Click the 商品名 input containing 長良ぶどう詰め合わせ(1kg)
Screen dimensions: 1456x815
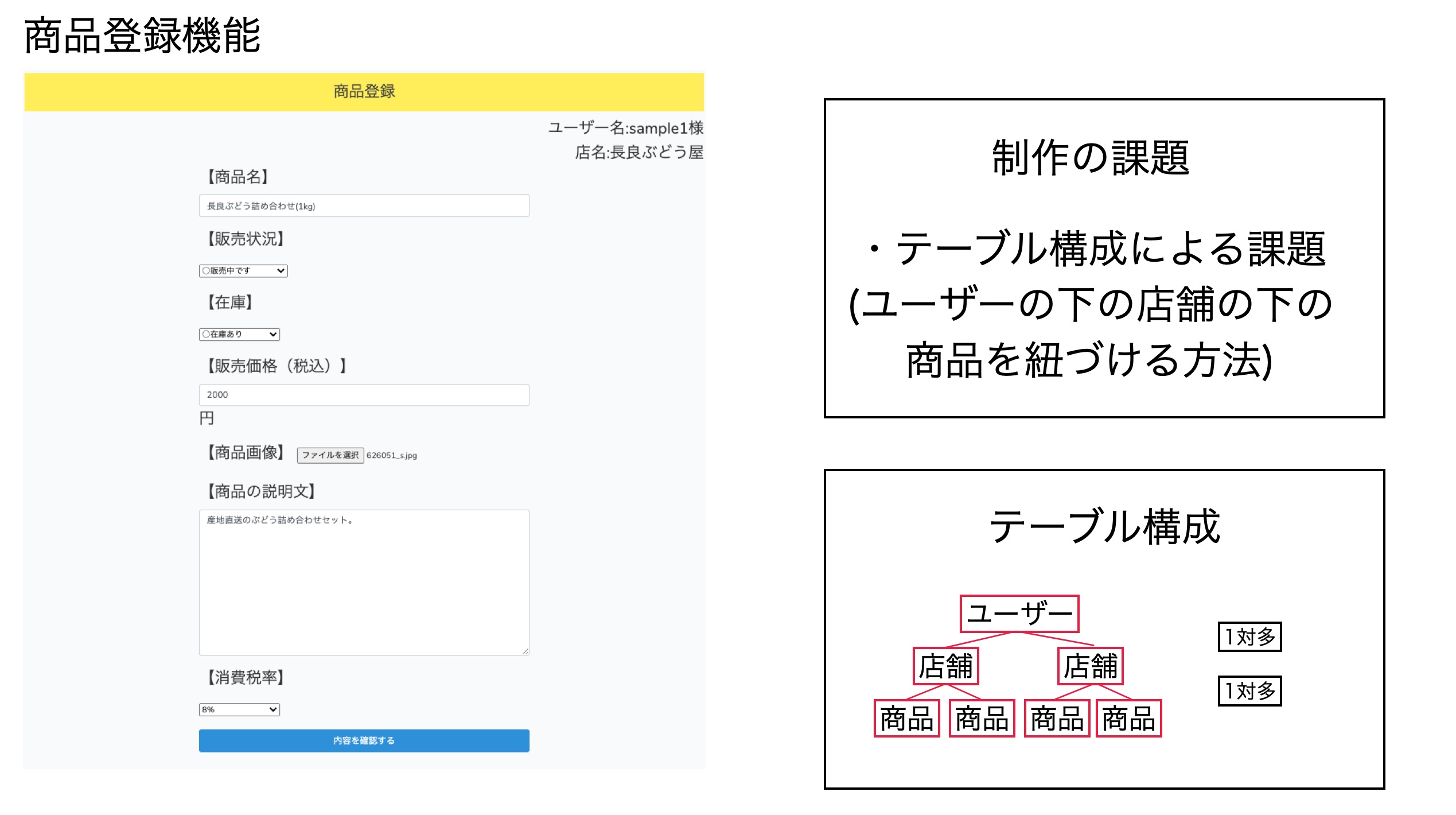[364, 205]
